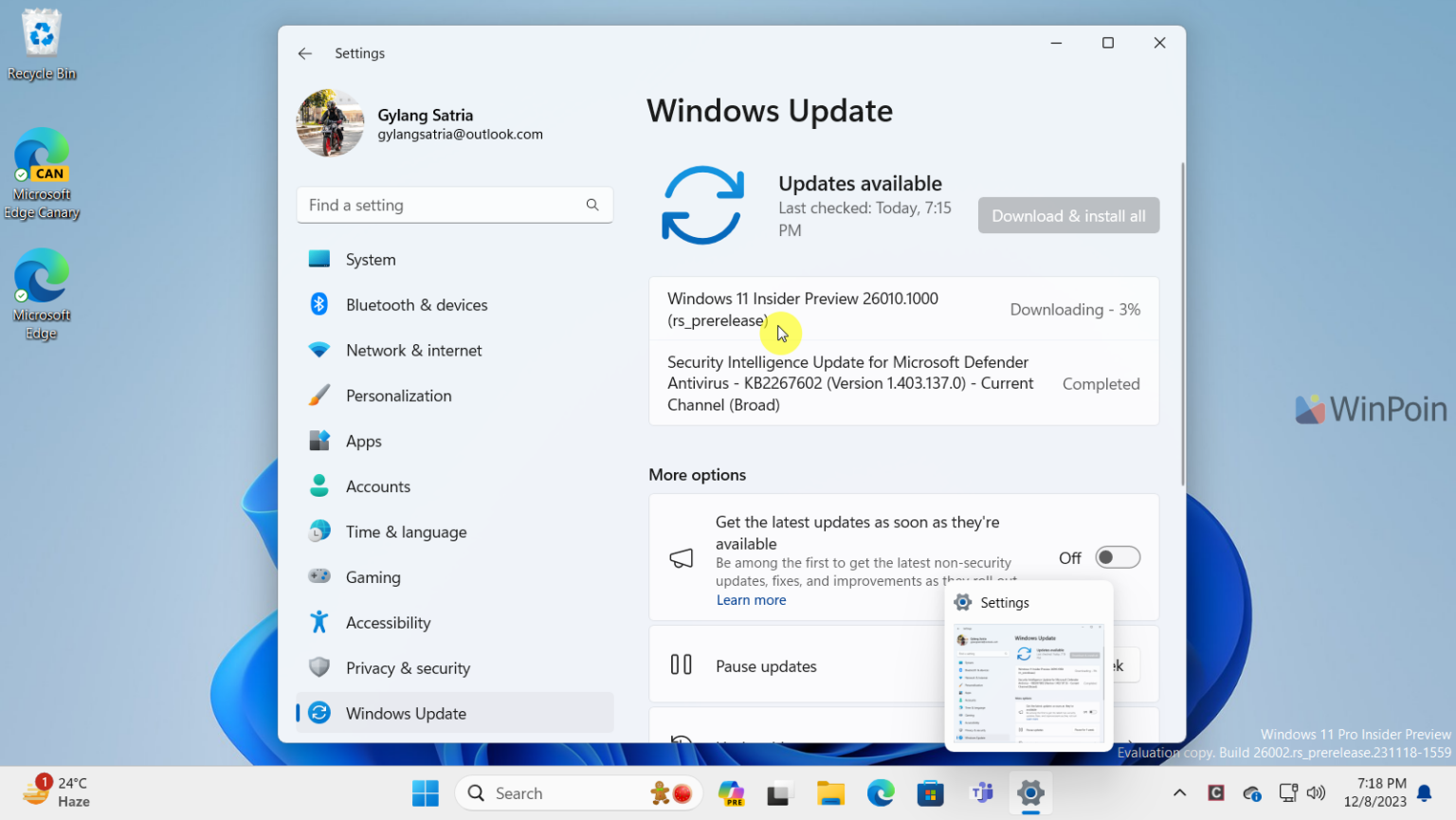
Task: Select the Personalization section
Action: (398, 395)
